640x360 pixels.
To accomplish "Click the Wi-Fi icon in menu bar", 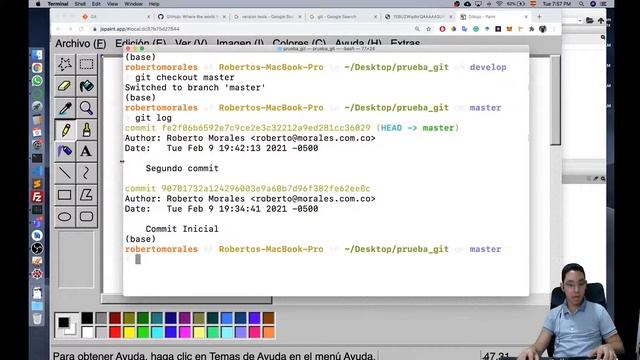I will tap(499, 4).
